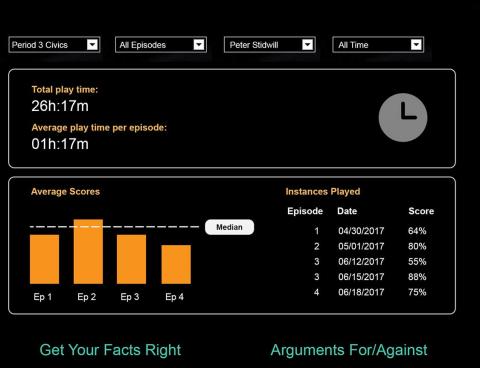Open the Period 3 Civics class dropdown
This screenshot has width=480, height=368.
click(54, 45)
